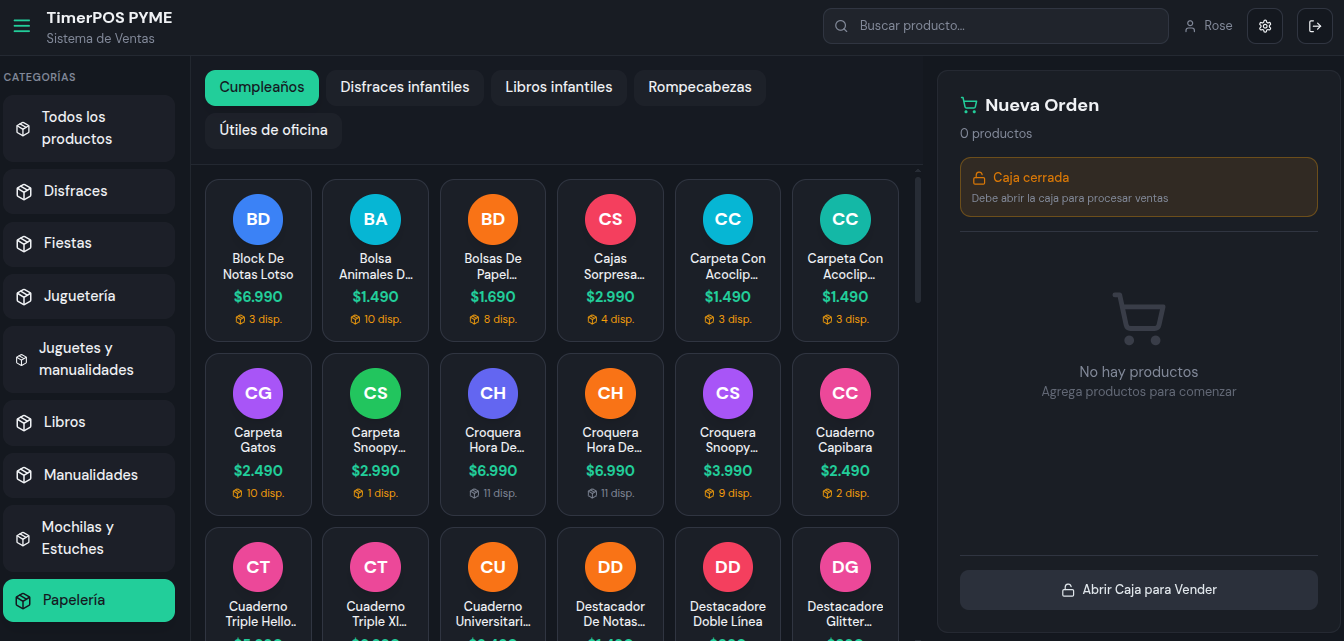Add Bolsa Animales product priced $1.490

(375, 260)
